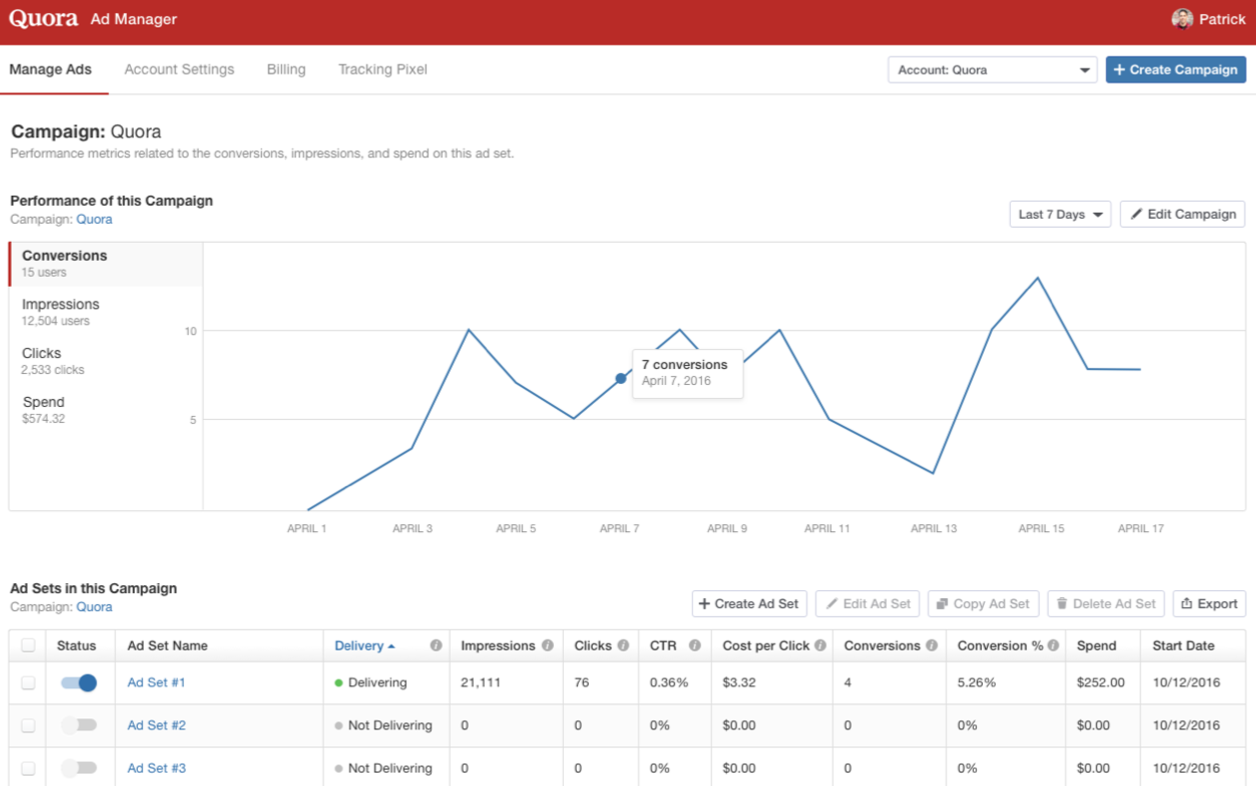Click the Delete Ad Set button
Screen dimensions: 1256x786
1106,604
